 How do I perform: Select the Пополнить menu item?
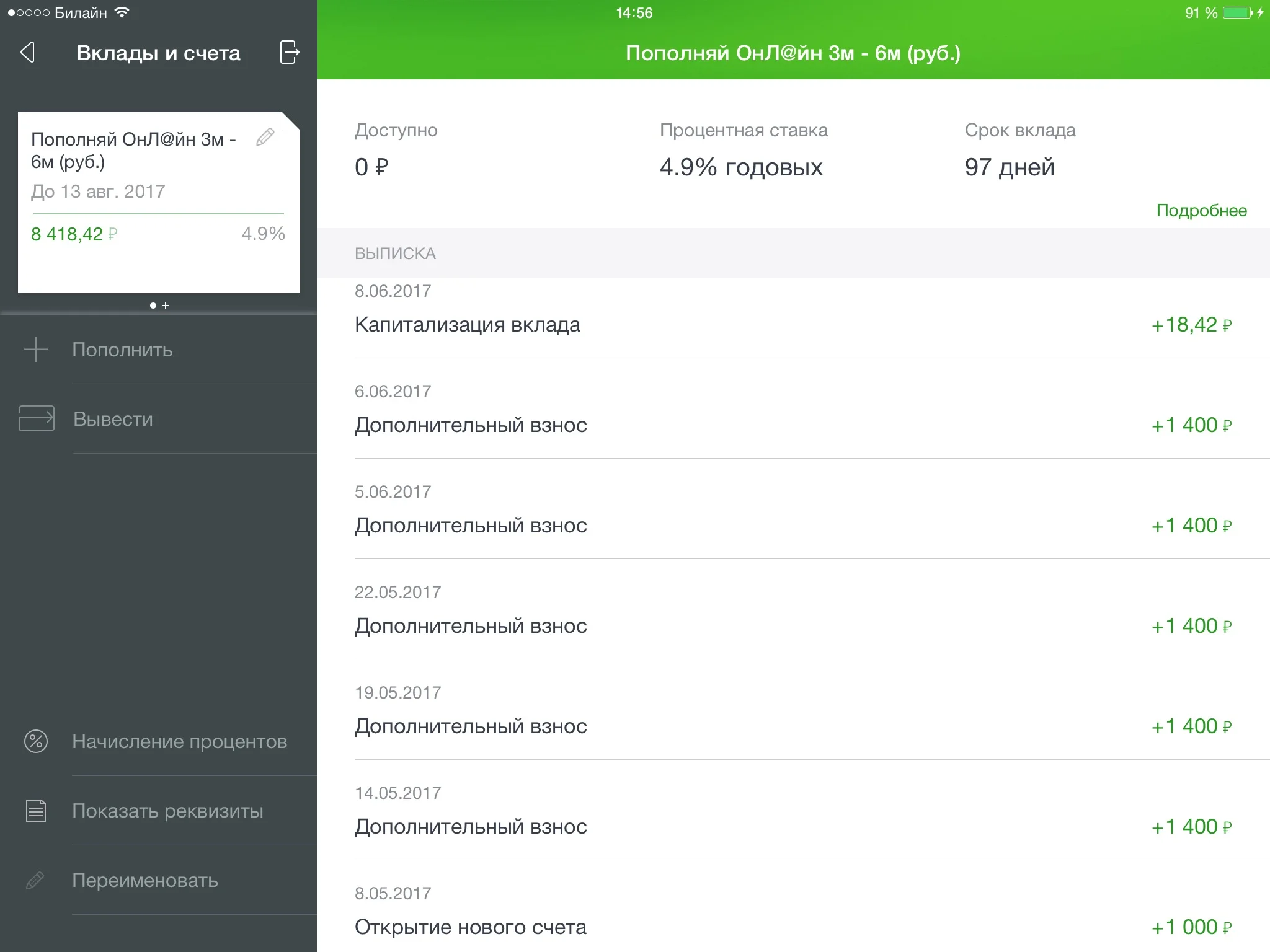122,350
